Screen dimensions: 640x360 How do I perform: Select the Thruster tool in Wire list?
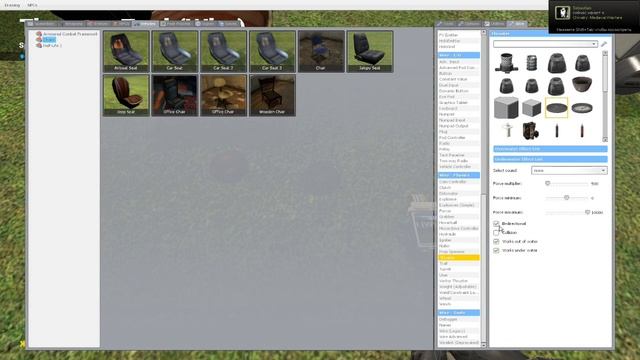point(458,258)
